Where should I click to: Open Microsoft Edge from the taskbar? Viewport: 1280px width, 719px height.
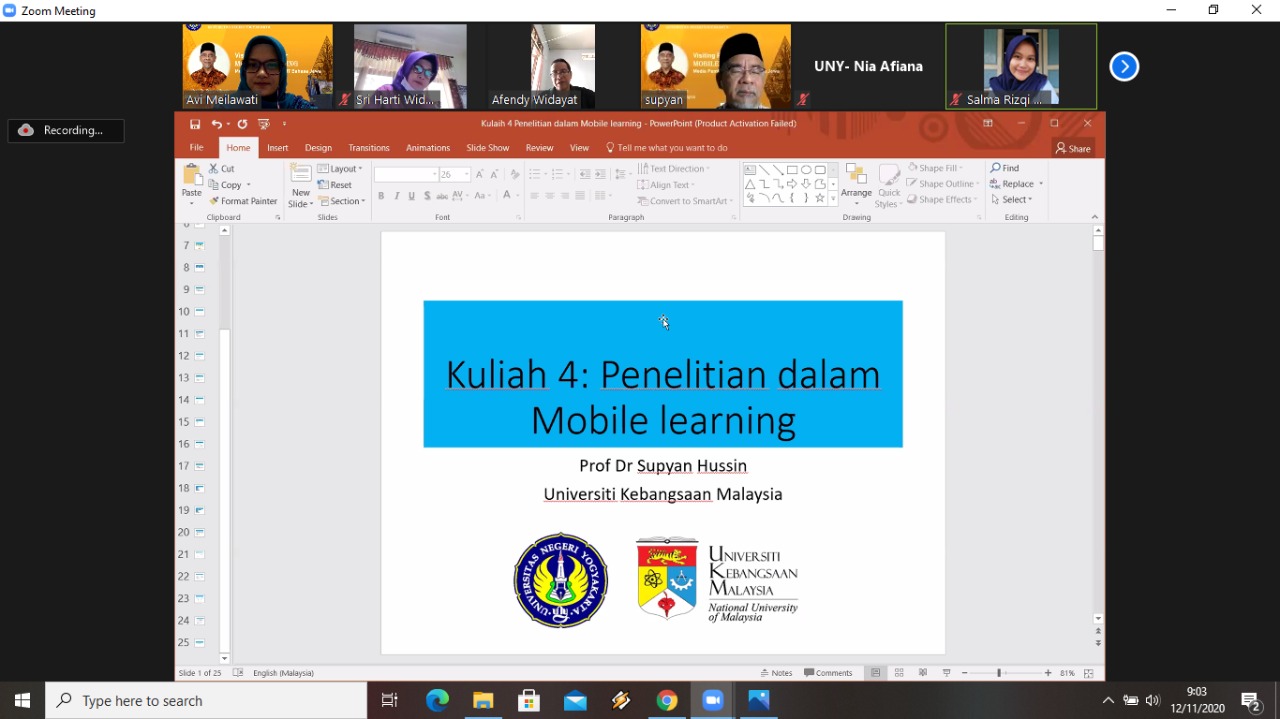(x=437, y=701)
